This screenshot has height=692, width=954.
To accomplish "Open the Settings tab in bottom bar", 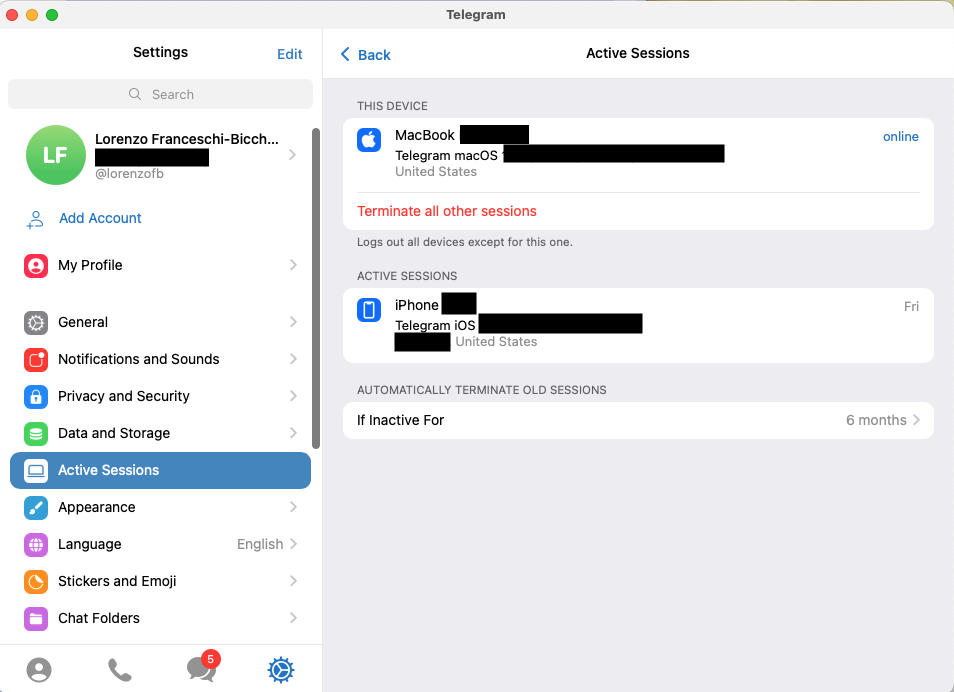I will tap(281, 670).
